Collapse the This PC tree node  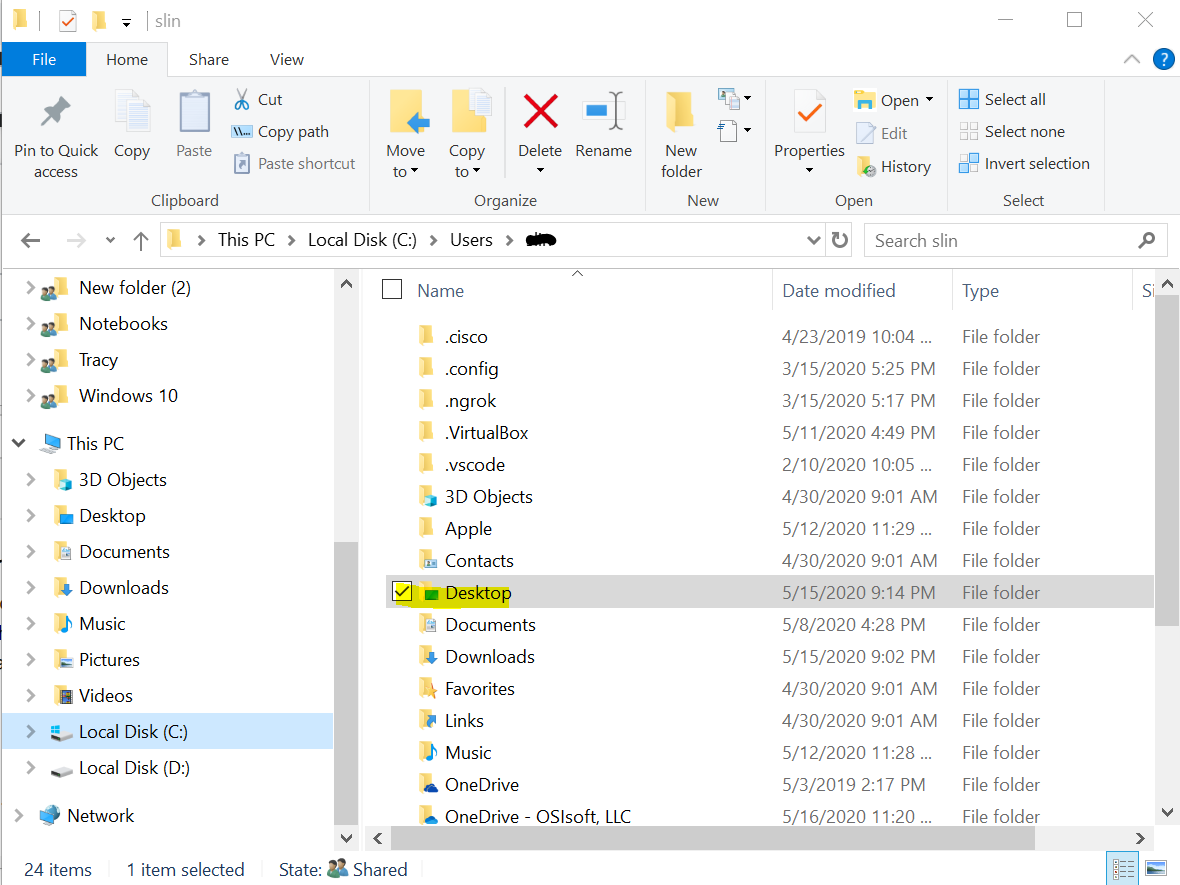(x=19, y=444)
